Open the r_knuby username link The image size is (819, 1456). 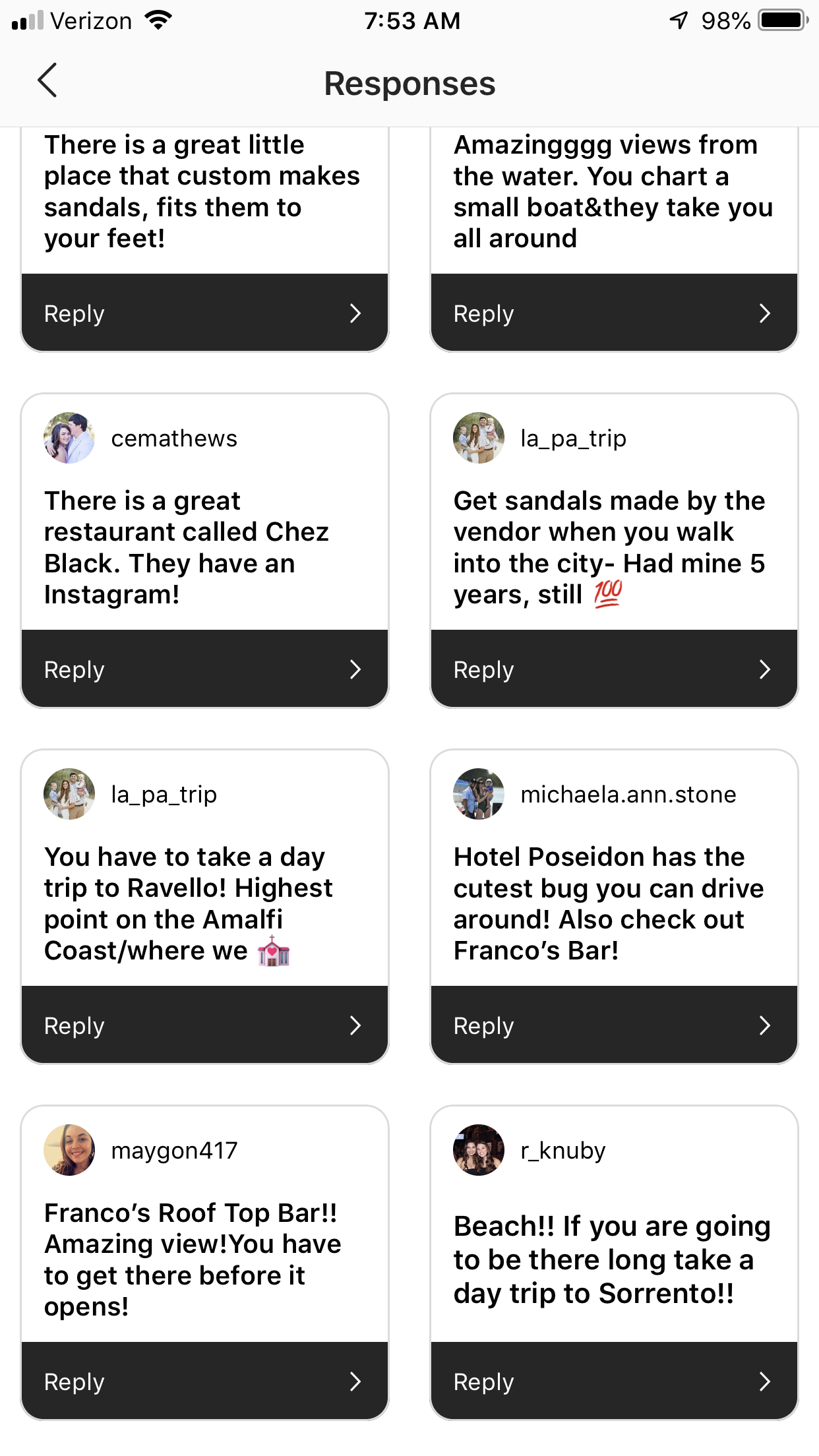(x=563, y=1151)
